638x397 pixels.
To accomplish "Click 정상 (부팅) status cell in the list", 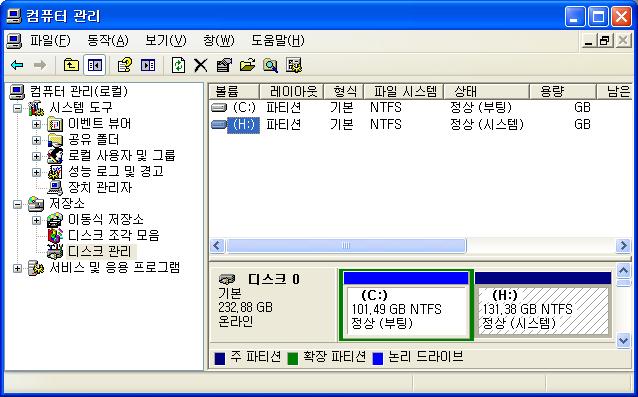I will (x=481, y=108).
